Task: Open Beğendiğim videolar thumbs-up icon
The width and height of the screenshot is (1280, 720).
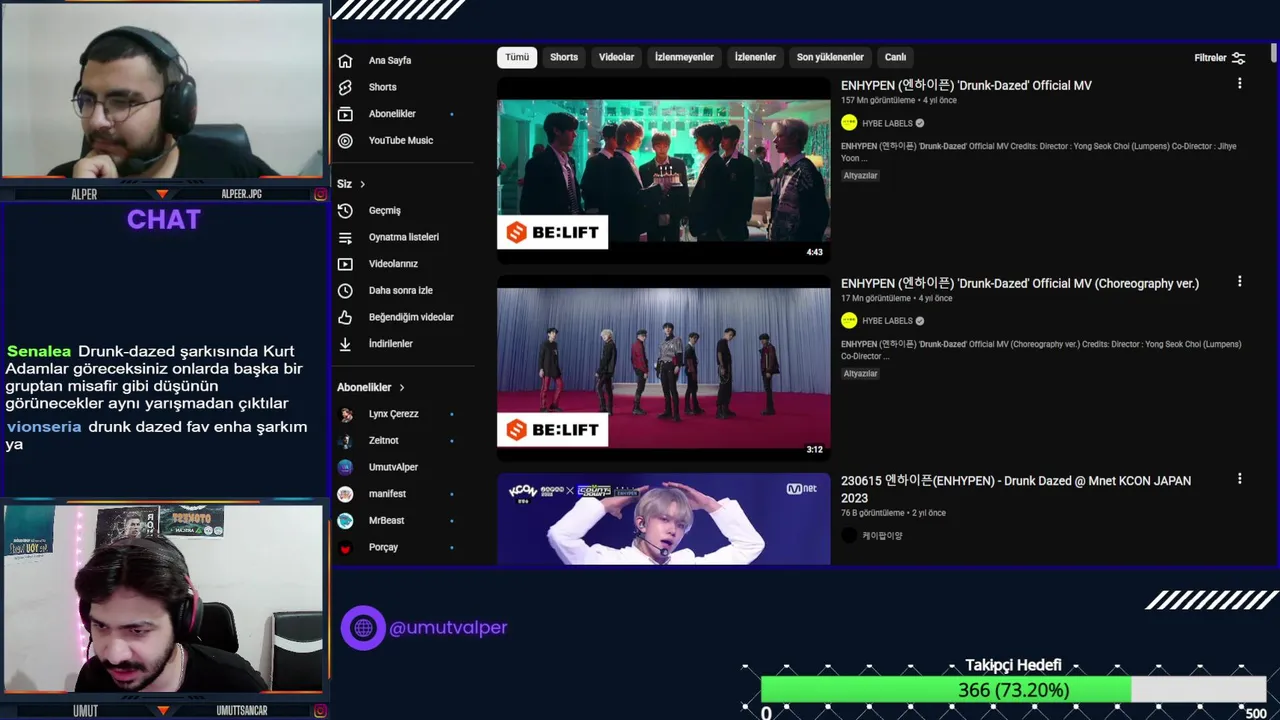Action: point(345,317)
